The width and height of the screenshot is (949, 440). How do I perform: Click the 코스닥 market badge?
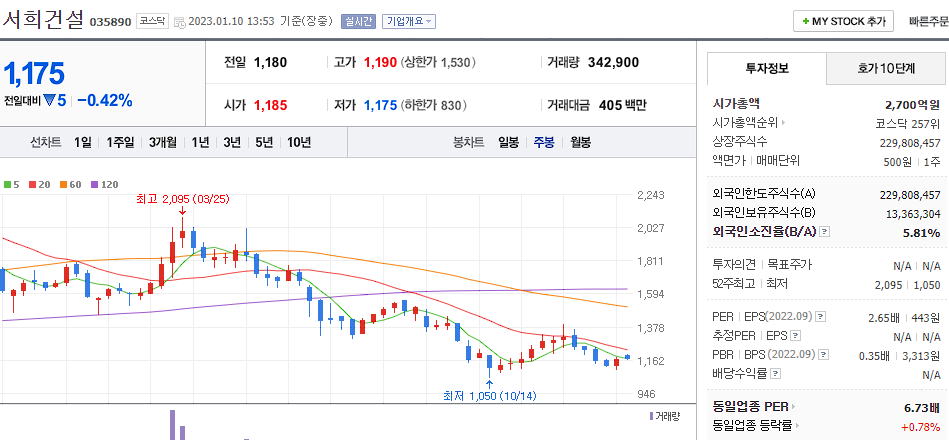[152, 21]
